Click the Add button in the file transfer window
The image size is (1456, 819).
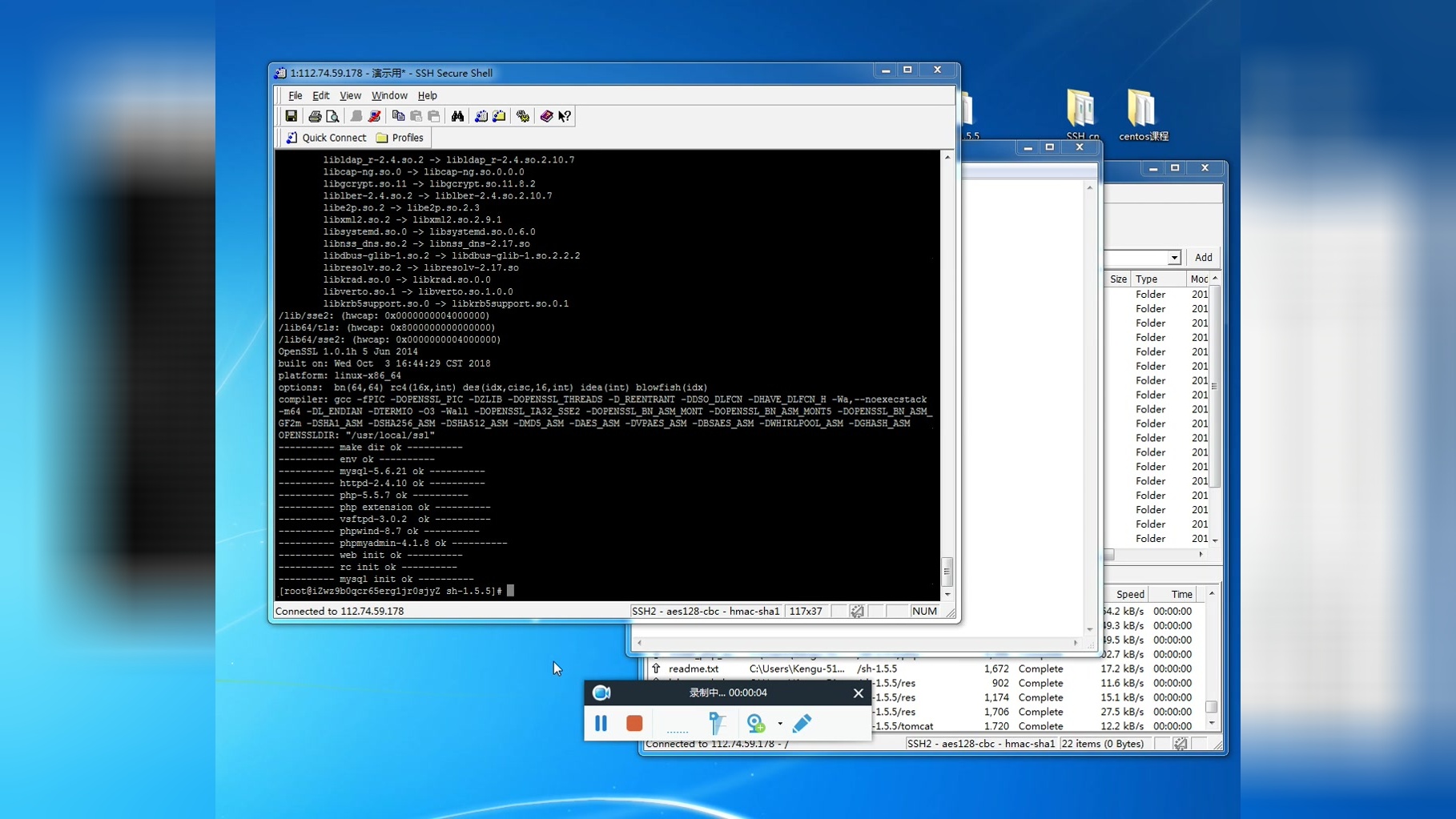point(1203,258)
